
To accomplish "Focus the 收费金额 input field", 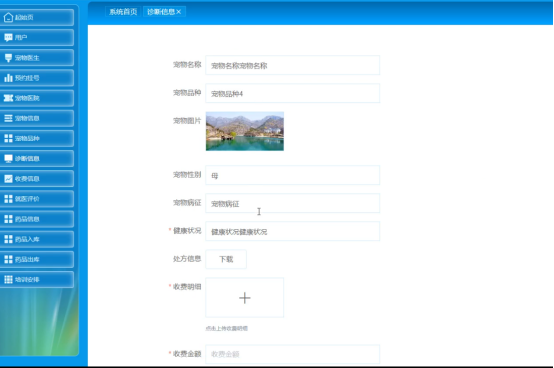I will 293,354.
